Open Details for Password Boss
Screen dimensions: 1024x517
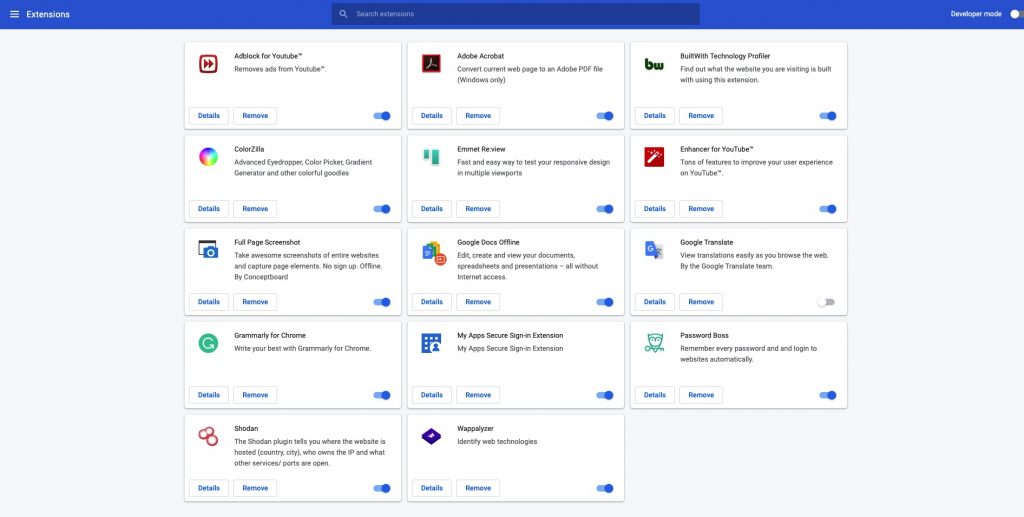(654, 395)
